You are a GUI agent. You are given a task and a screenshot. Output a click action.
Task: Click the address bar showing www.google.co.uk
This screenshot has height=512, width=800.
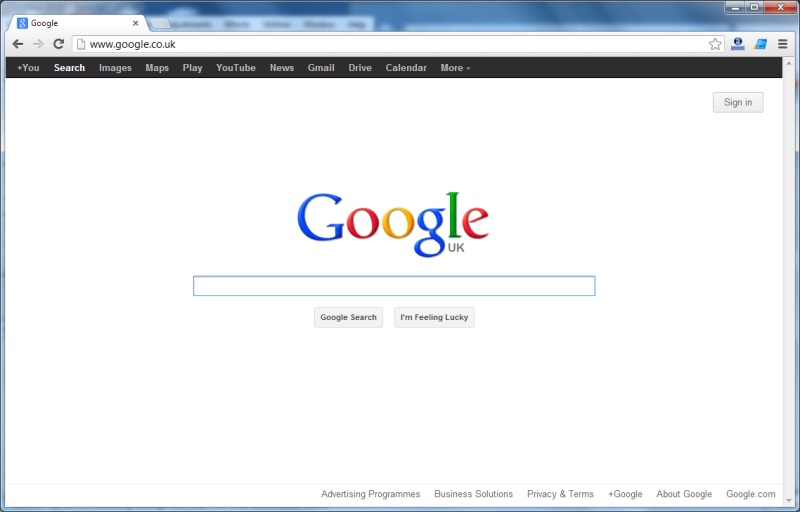[398, 44]
